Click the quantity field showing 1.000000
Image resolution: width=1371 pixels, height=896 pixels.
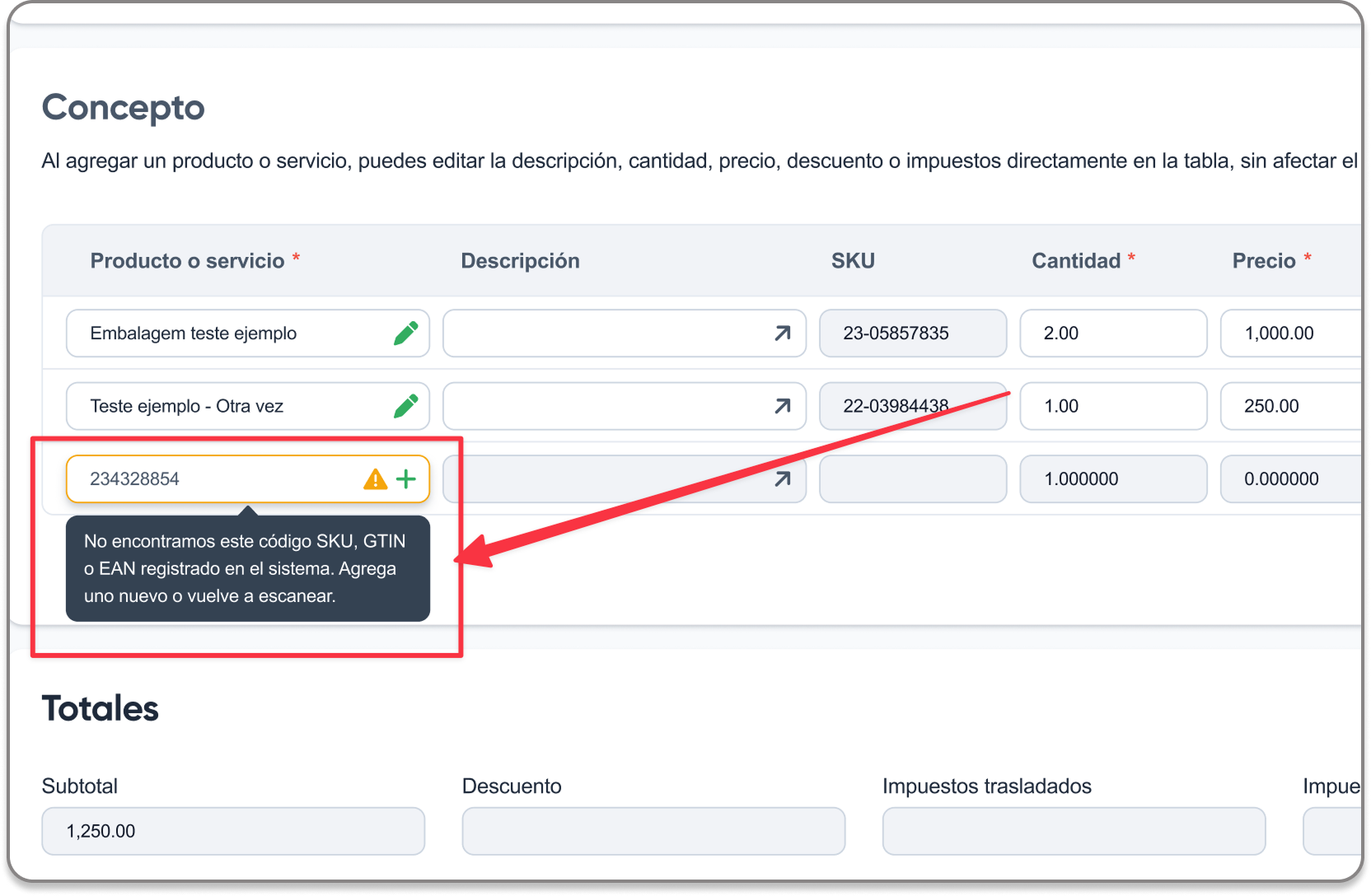(1113, 478)
